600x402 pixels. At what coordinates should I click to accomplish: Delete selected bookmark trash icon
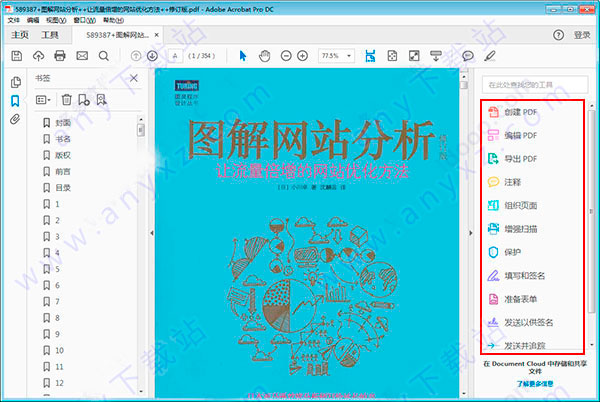coord(67,100)
